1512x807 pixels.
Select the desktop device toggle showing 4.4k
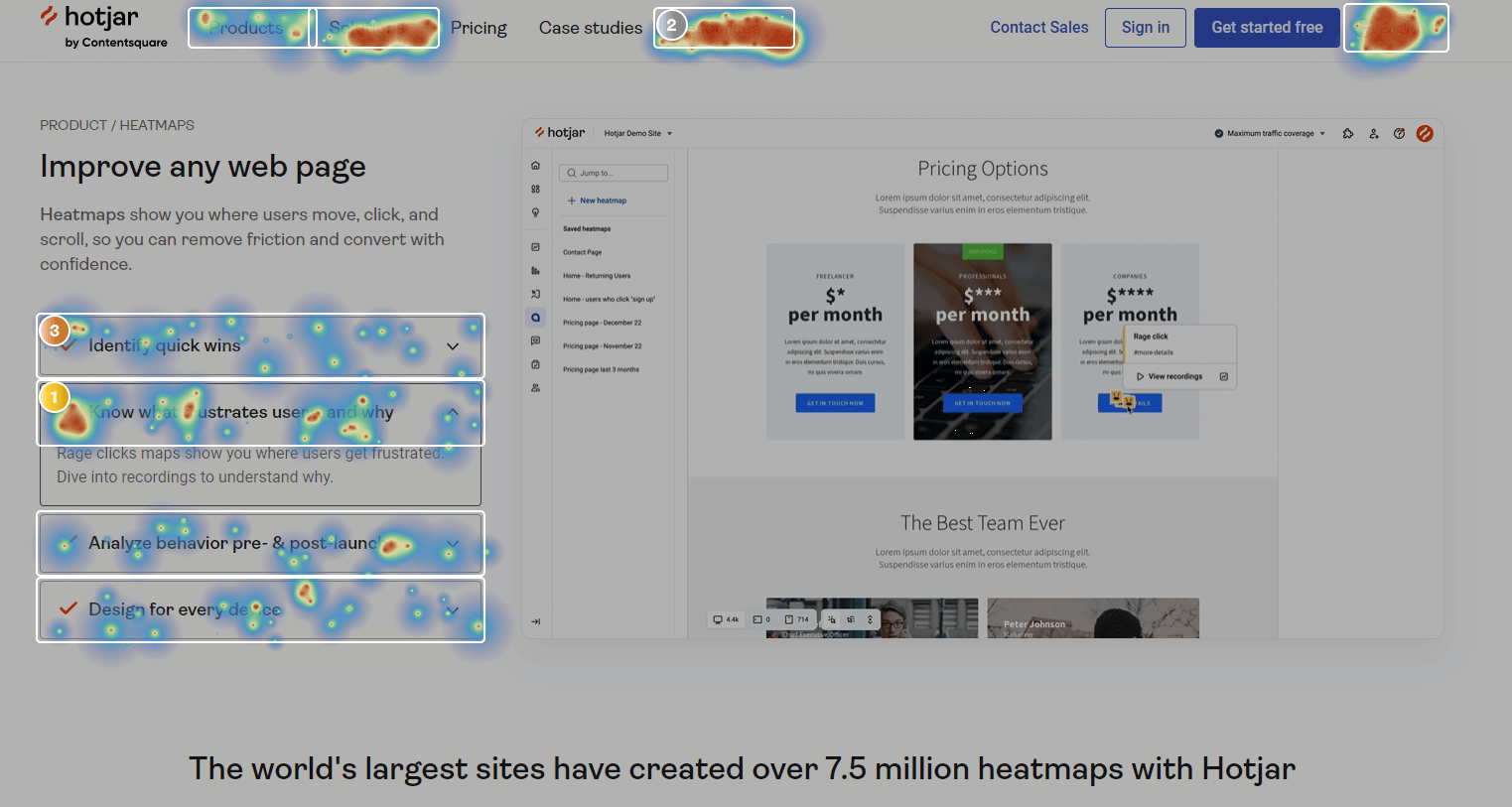726,619
